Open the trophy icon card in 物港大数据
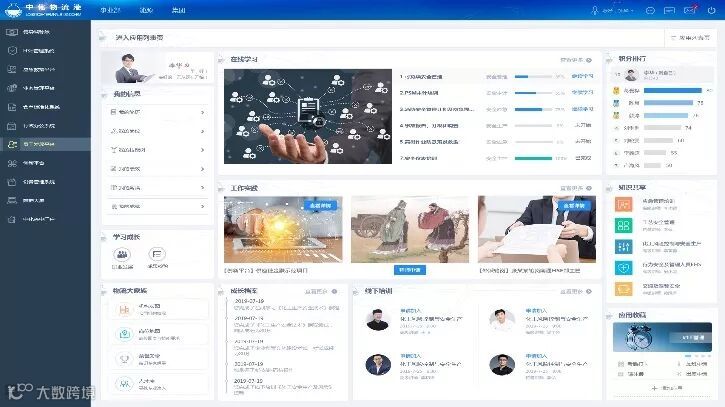 [x=159, y=359]
